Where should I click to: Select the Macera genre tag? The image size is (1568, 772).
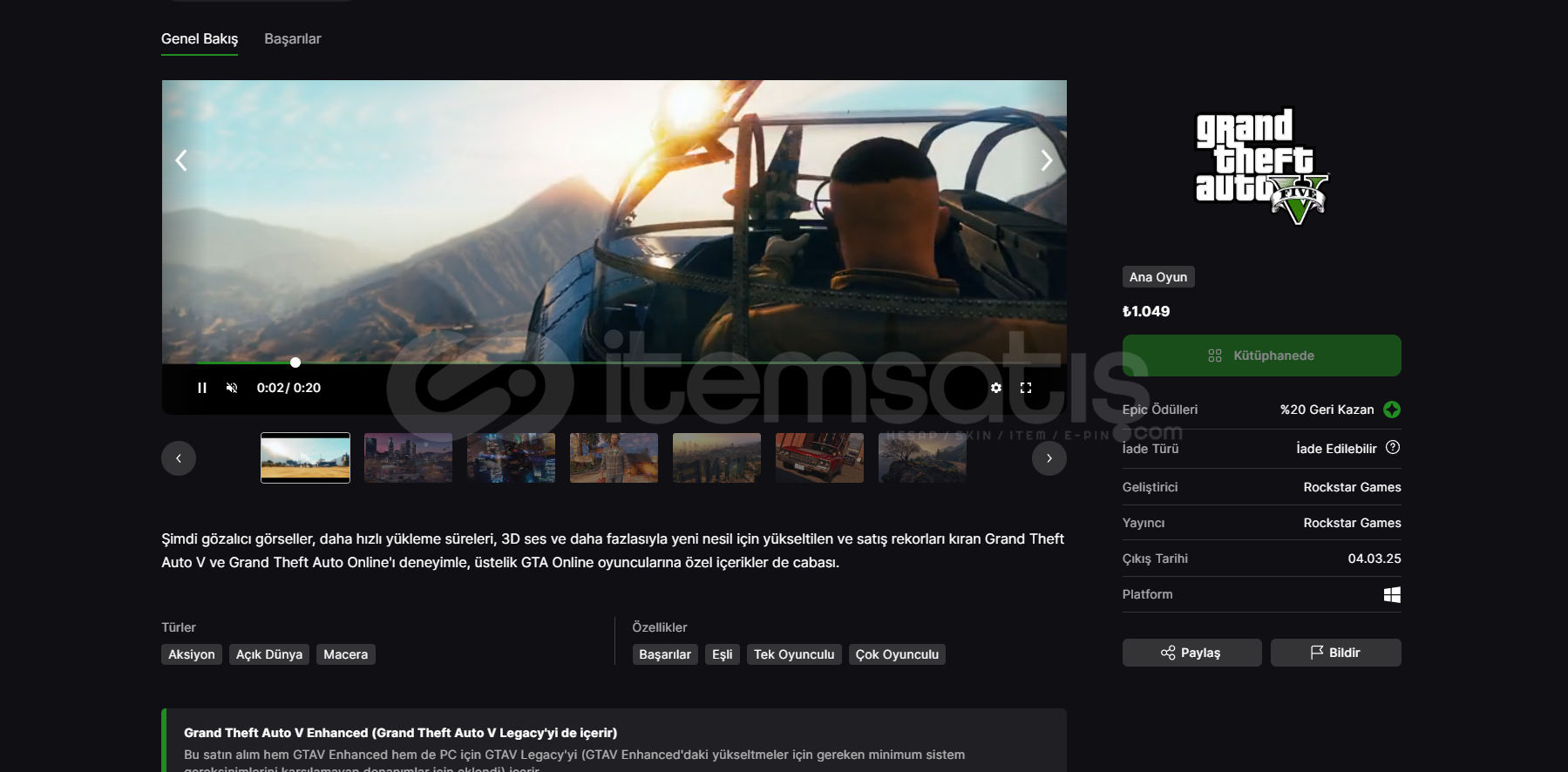pyautogui.click(x=346, y=654)
